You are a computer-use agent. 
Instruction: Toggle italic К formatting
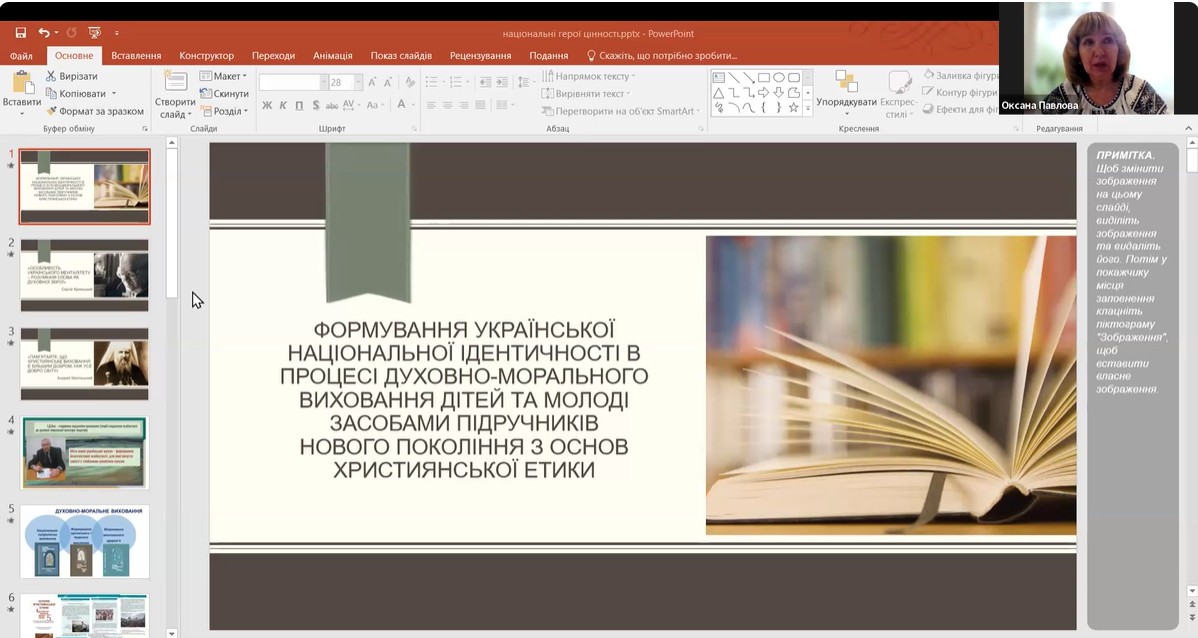(283, 105)
